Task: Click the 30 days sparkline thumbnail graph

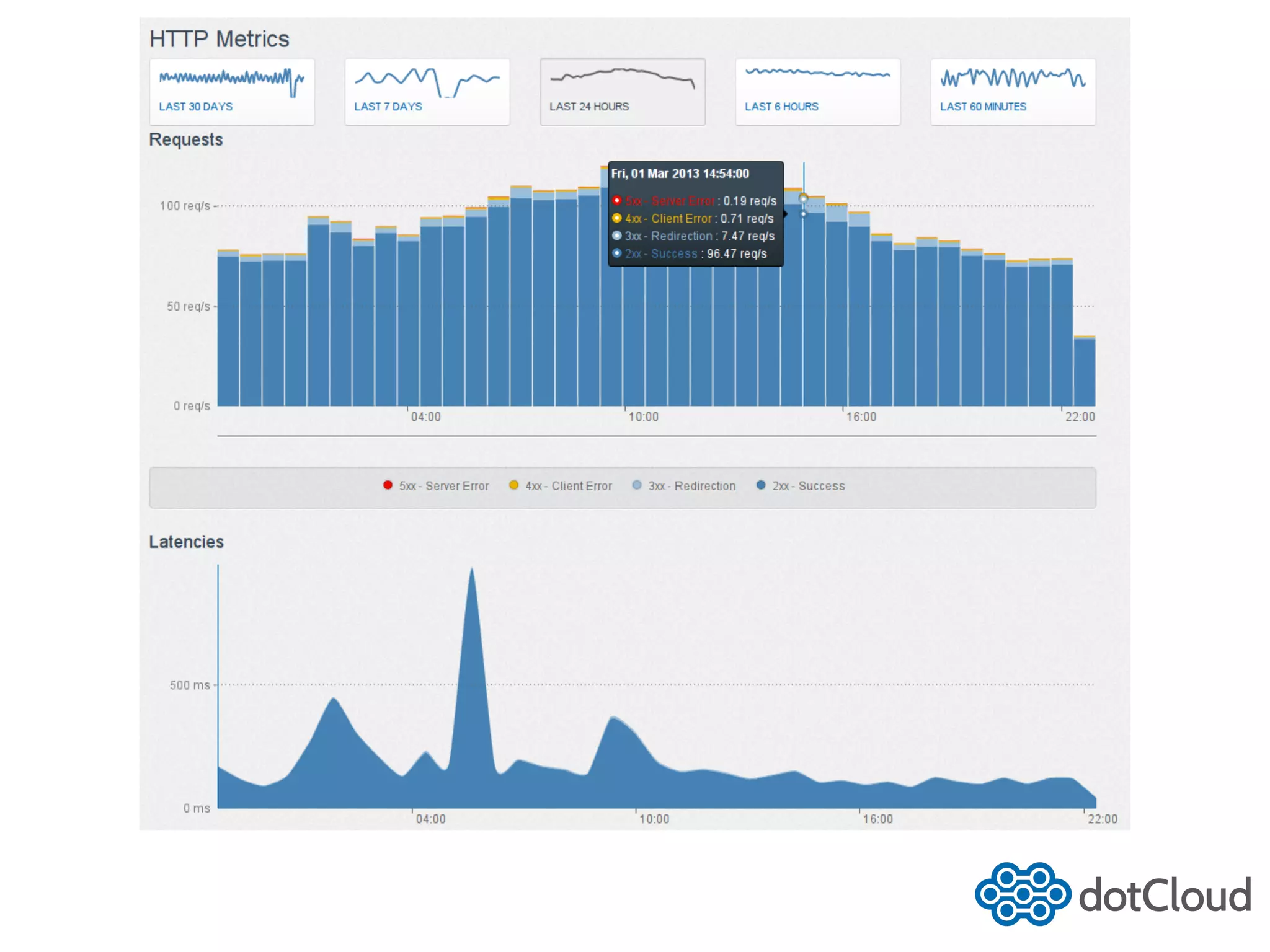Action: (231, 79)
